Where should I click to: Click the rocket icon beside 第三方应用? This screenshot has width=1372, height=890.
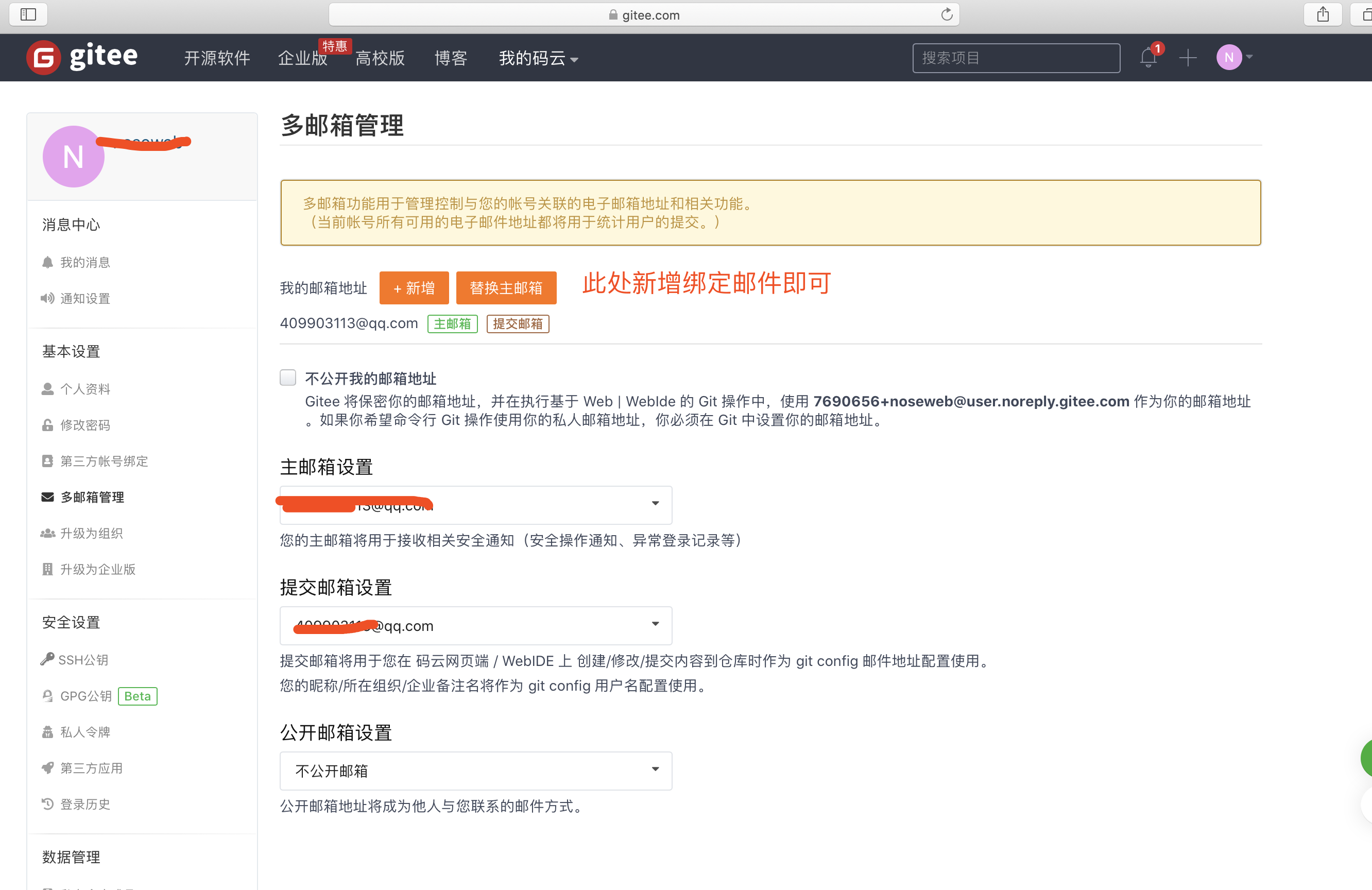point(48,768)
